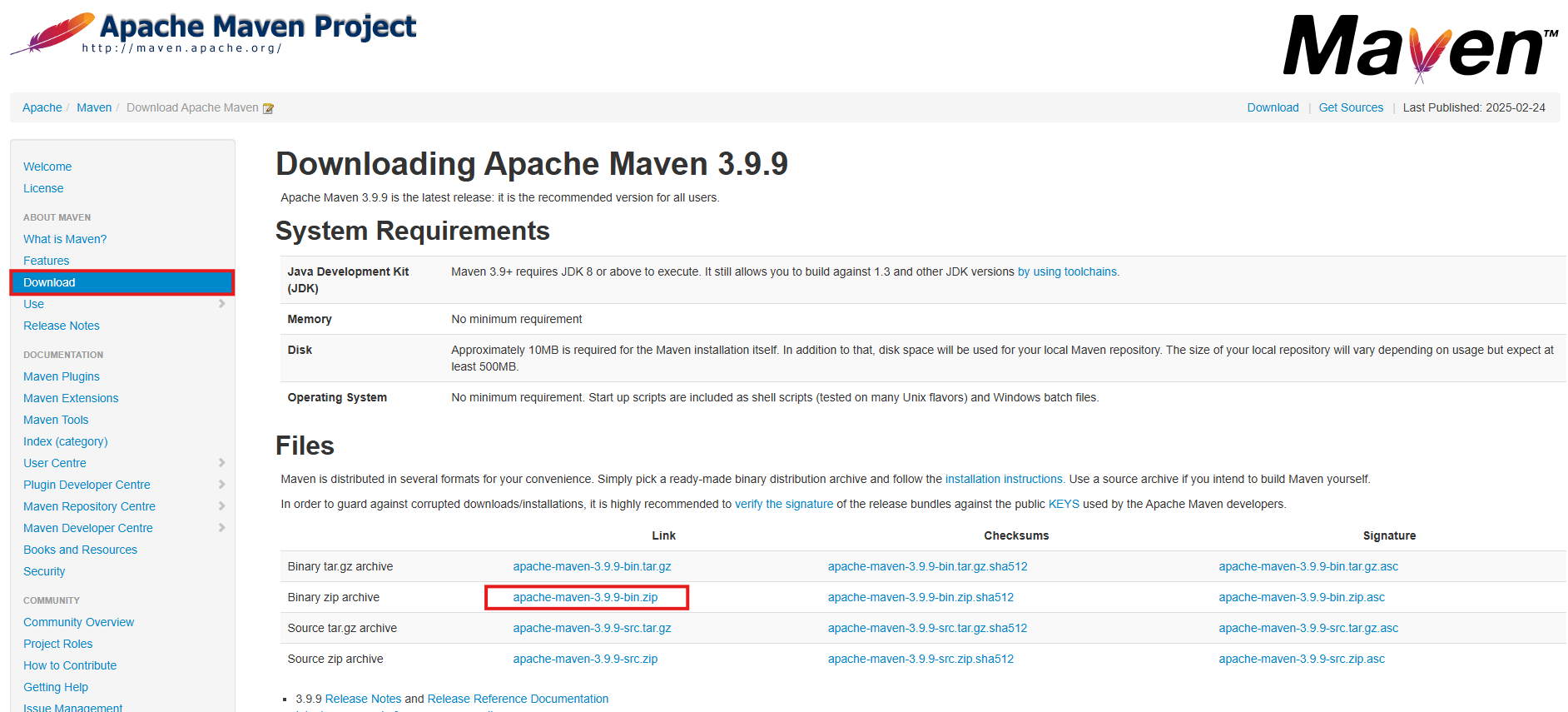Download apache-maven-3.9.9-bin.tar.gz
This screenshot has width=1568, height=712.
(x=592, y=566)
